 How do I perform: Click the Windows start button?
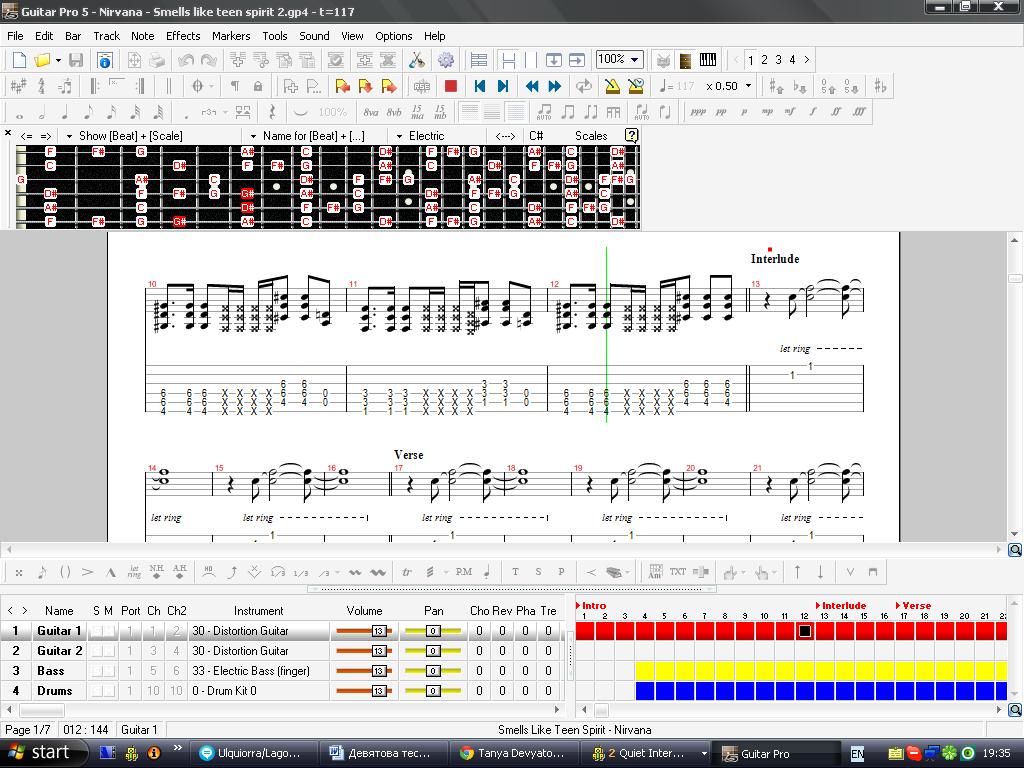pyautogui.click(x=43, y=753)
